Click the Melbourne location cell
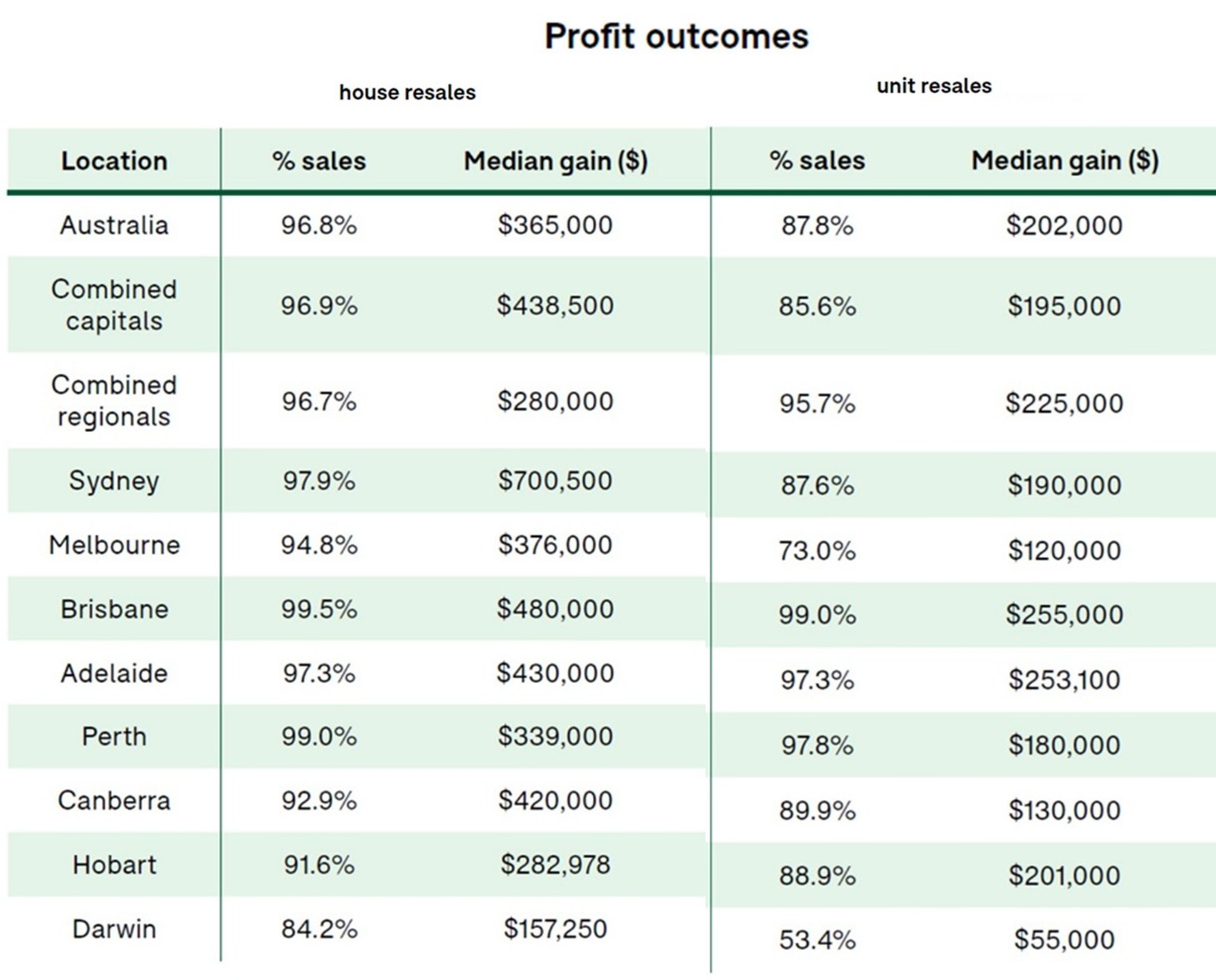This screenshot has width=1216, height=980. pyautogui.click(x=114, y=545)
